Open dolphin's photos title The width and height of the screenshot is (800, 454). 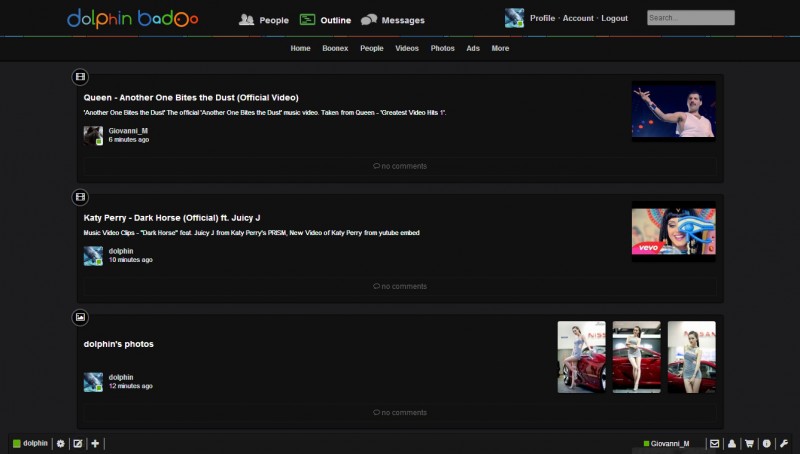point(118,344)
